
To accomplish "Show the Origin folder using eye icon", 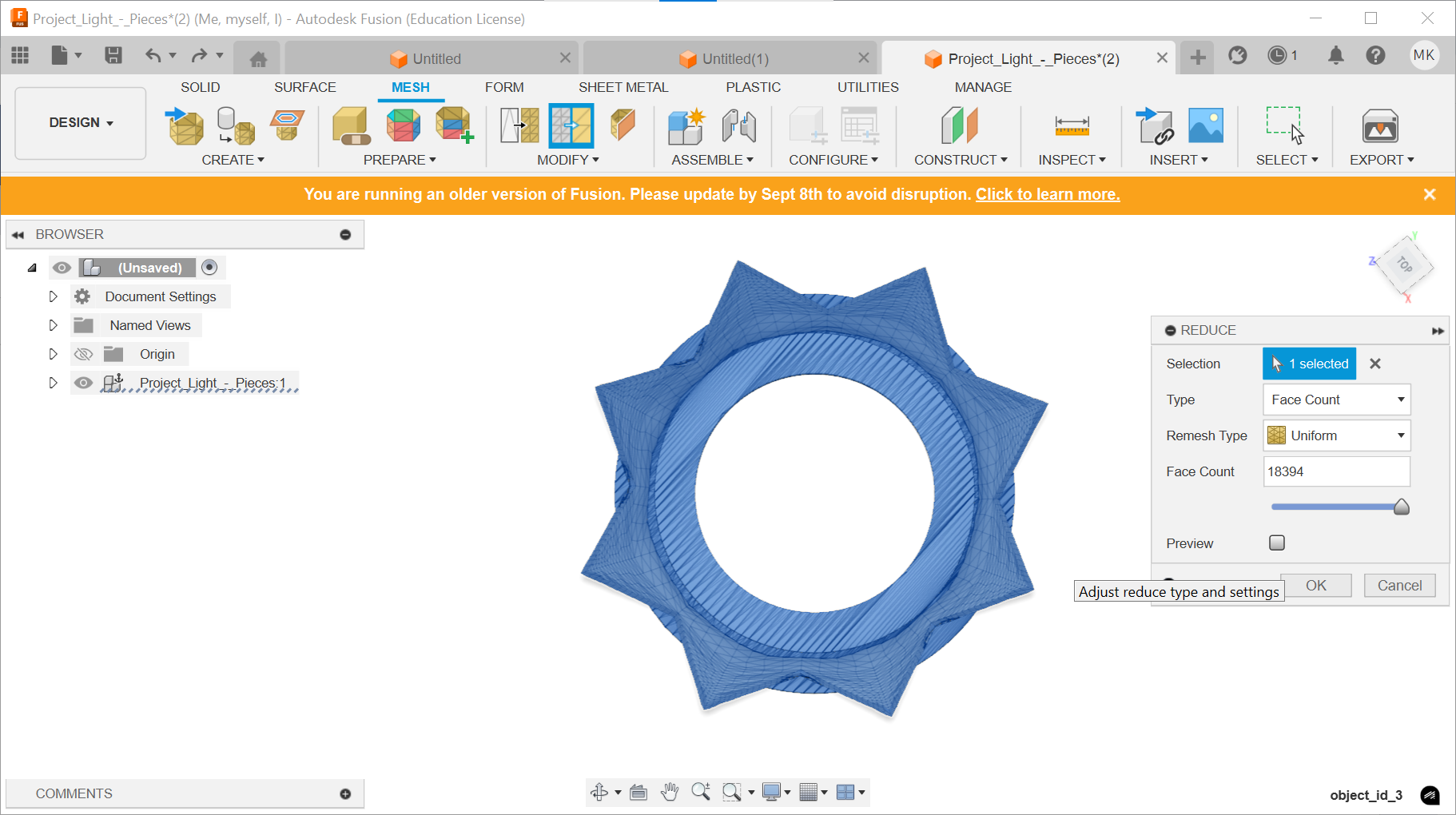I will [83, 354].
